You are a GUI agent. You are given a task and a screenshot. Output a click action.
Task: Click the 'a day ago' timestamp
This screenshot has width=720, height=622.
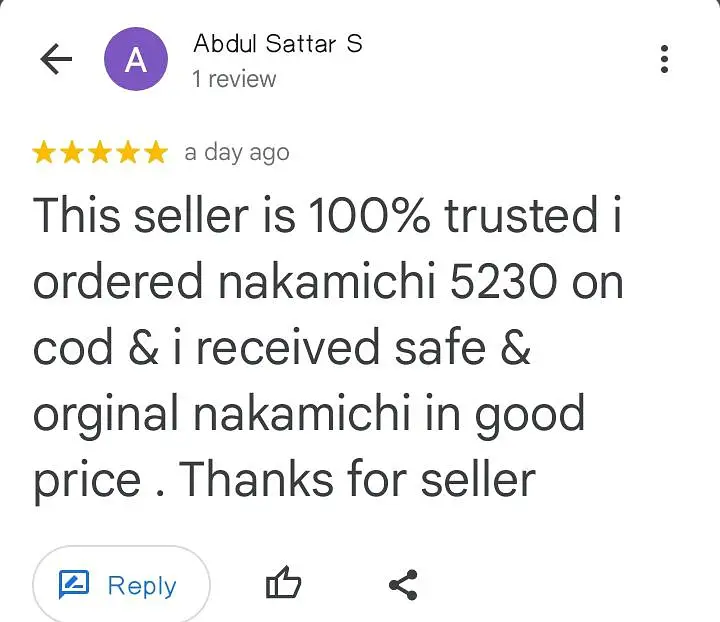[237, 153]
